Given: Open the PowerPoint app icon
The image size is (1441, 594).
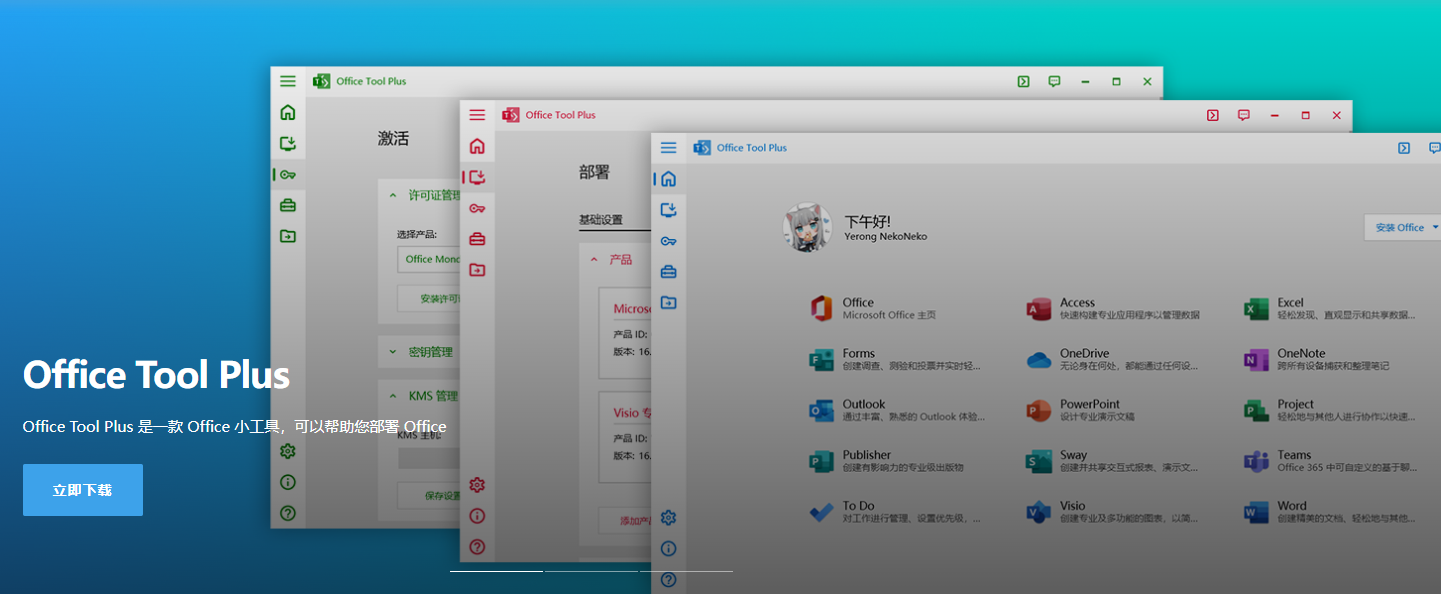Looking at the screenshot, I should tap(1039, 411).
